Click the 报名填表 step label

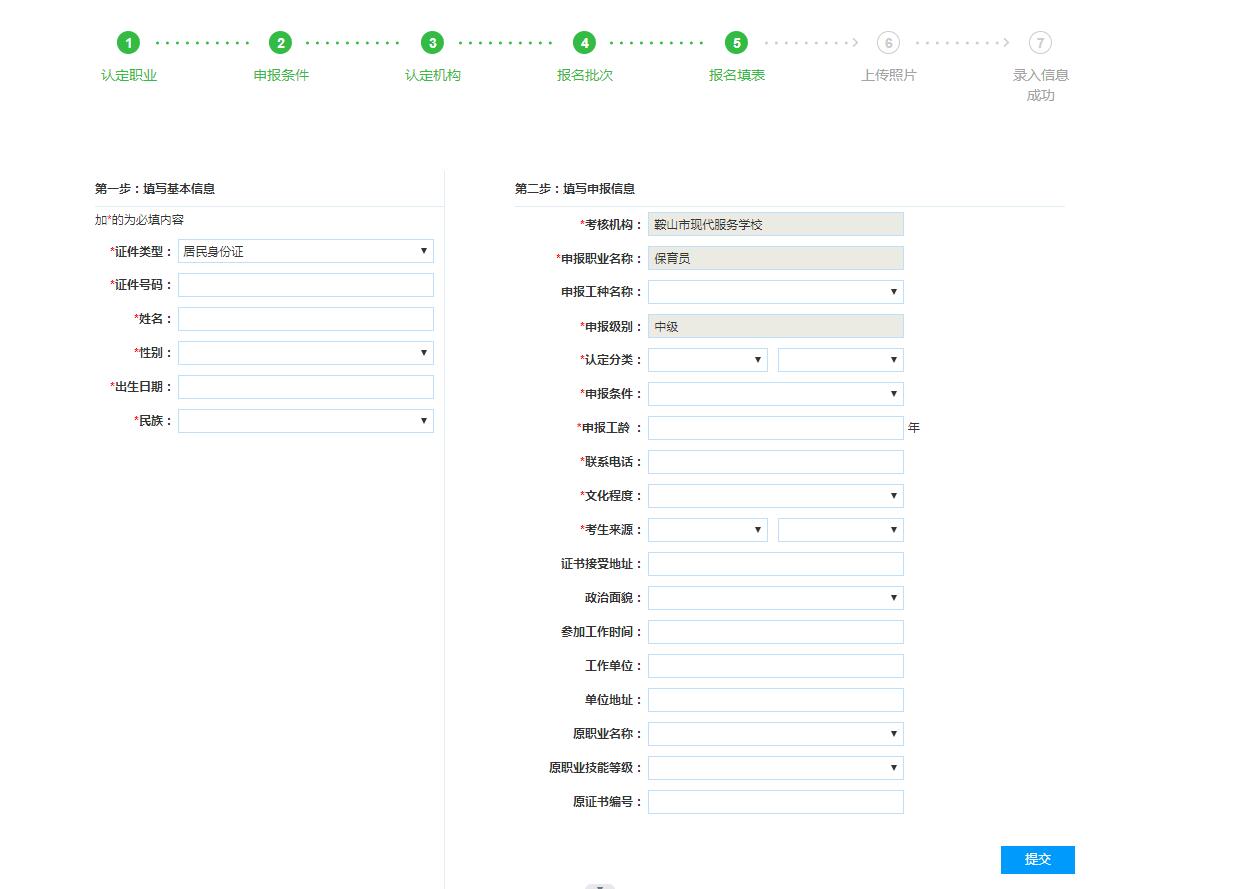click(x=737, y=75)
